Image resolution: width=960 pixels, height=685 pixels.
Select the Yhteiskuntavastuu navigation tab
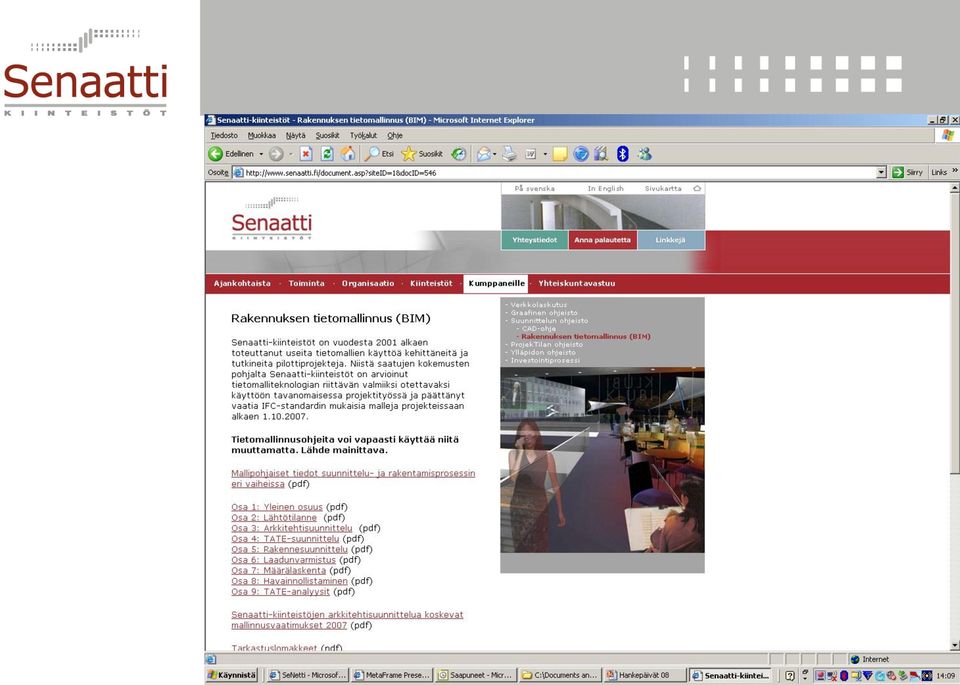[x=577, y=283]
